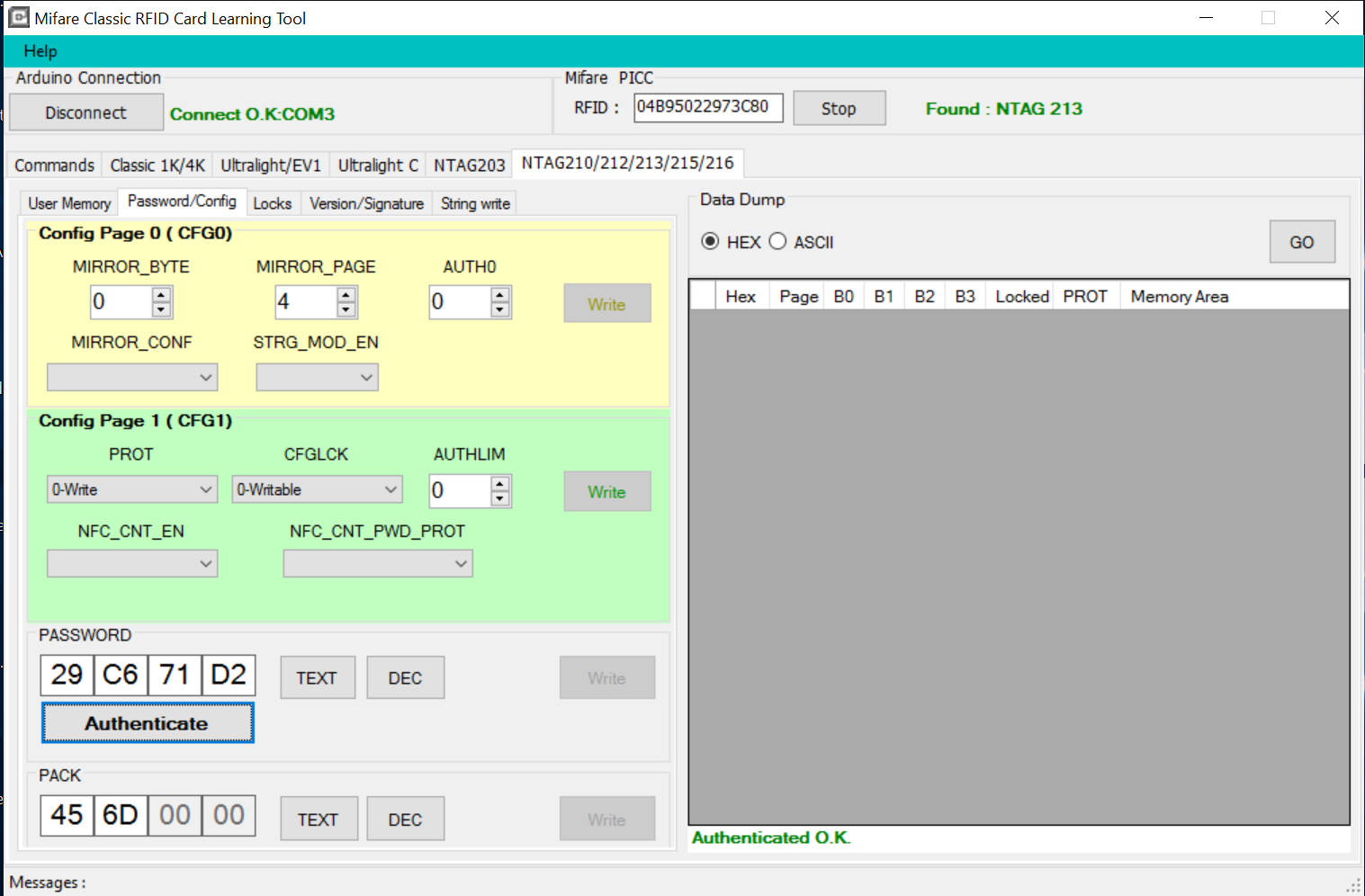The width and height of the screenshot is (1365, 896).
Task: Open the NFC_CNT_EN dropdown
Action: (x=132, y=564)
